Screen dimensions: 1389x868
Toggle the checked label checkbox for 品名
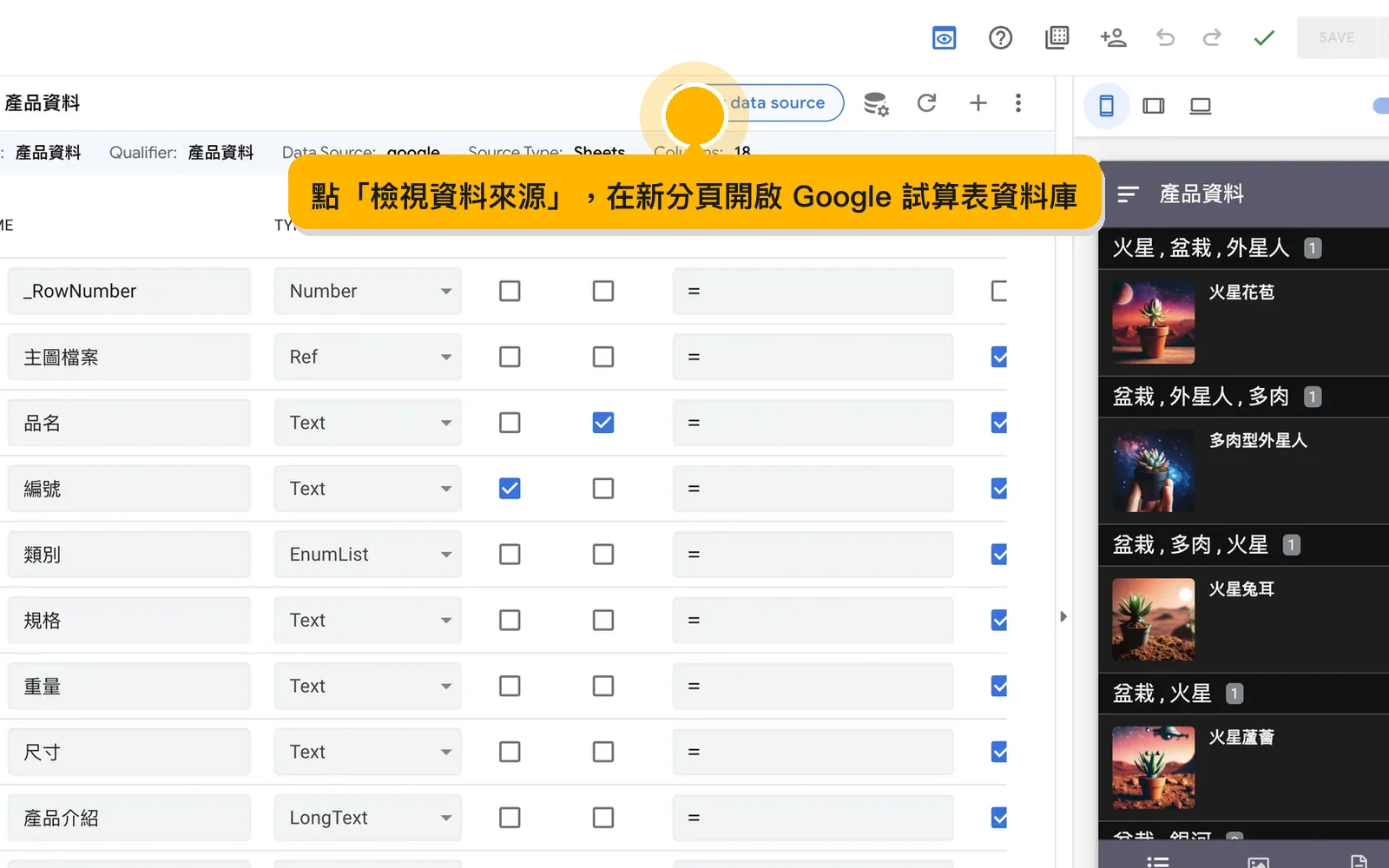(x=603, y=423)
